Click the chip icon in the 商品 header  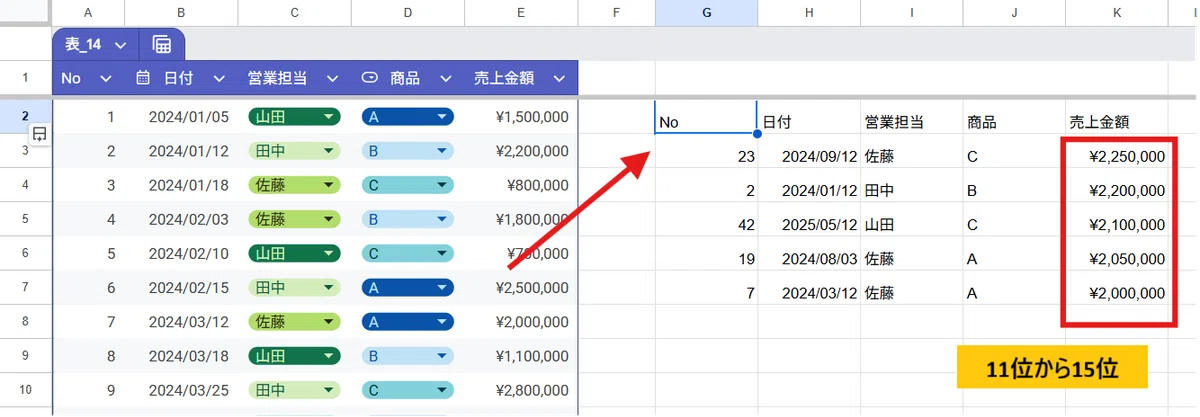pos(369,78)
